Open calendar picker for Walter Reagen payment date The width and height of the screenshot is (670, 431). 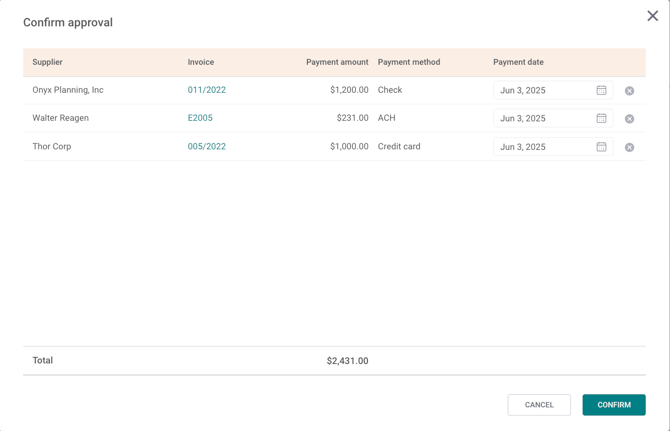click(601, 118)
